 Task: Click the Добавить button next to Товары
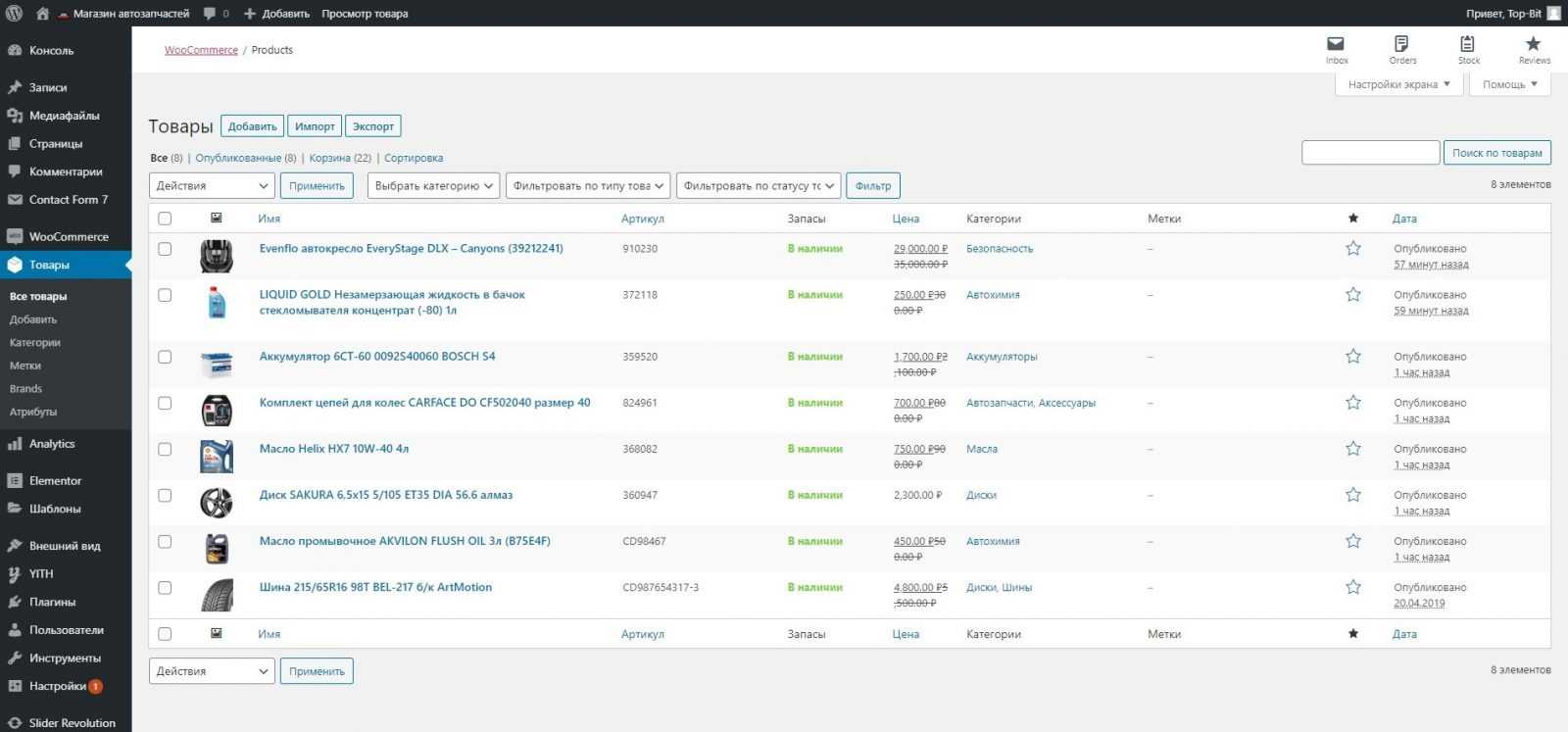[x=253, y=126]
